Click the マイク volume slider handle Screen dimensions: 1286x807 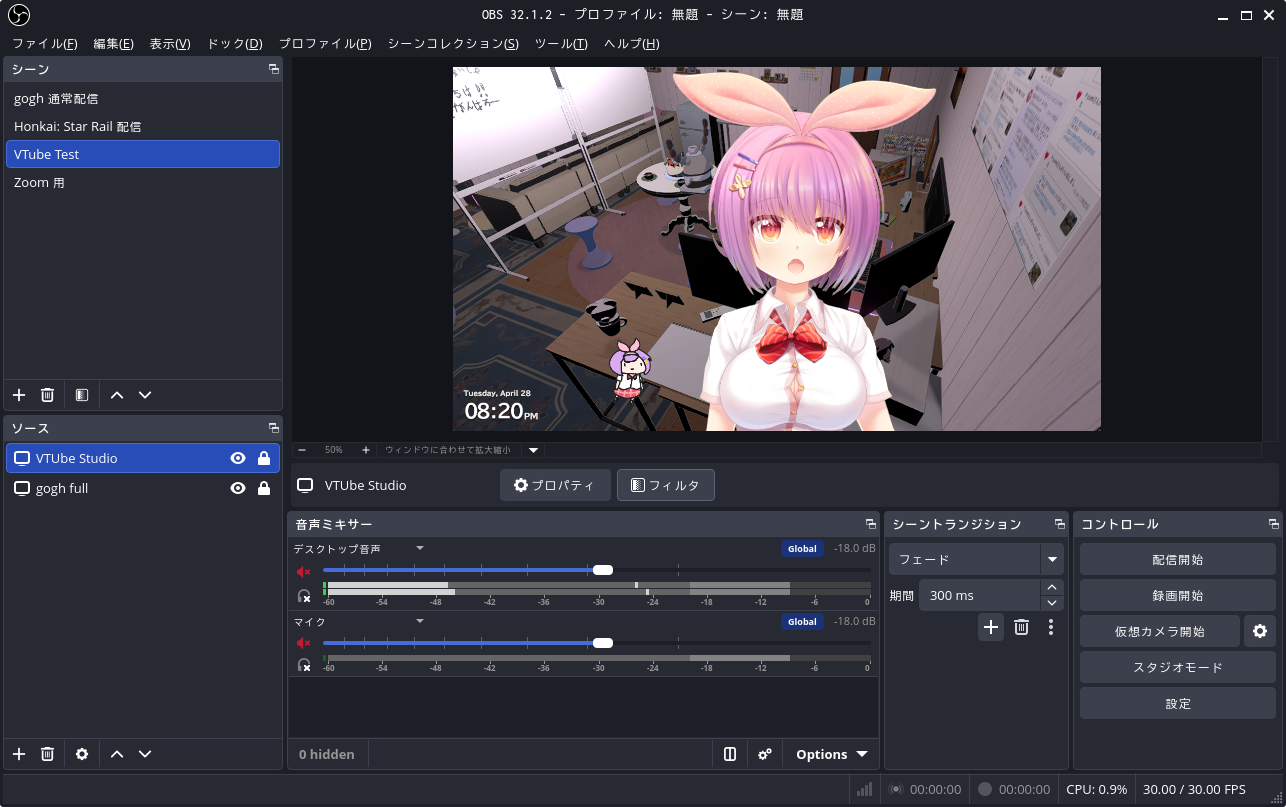point(602,643)
